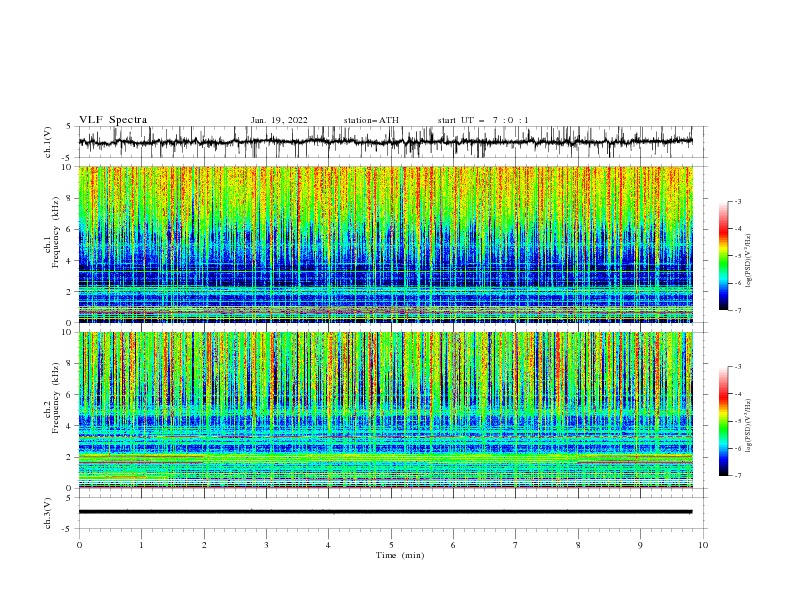Image resolution: width=792 pixels, height=612 pixels.
Task: Click the upper colorbar's "log(PSD)(V²/Hz)" label
Action: coord(748,261)
